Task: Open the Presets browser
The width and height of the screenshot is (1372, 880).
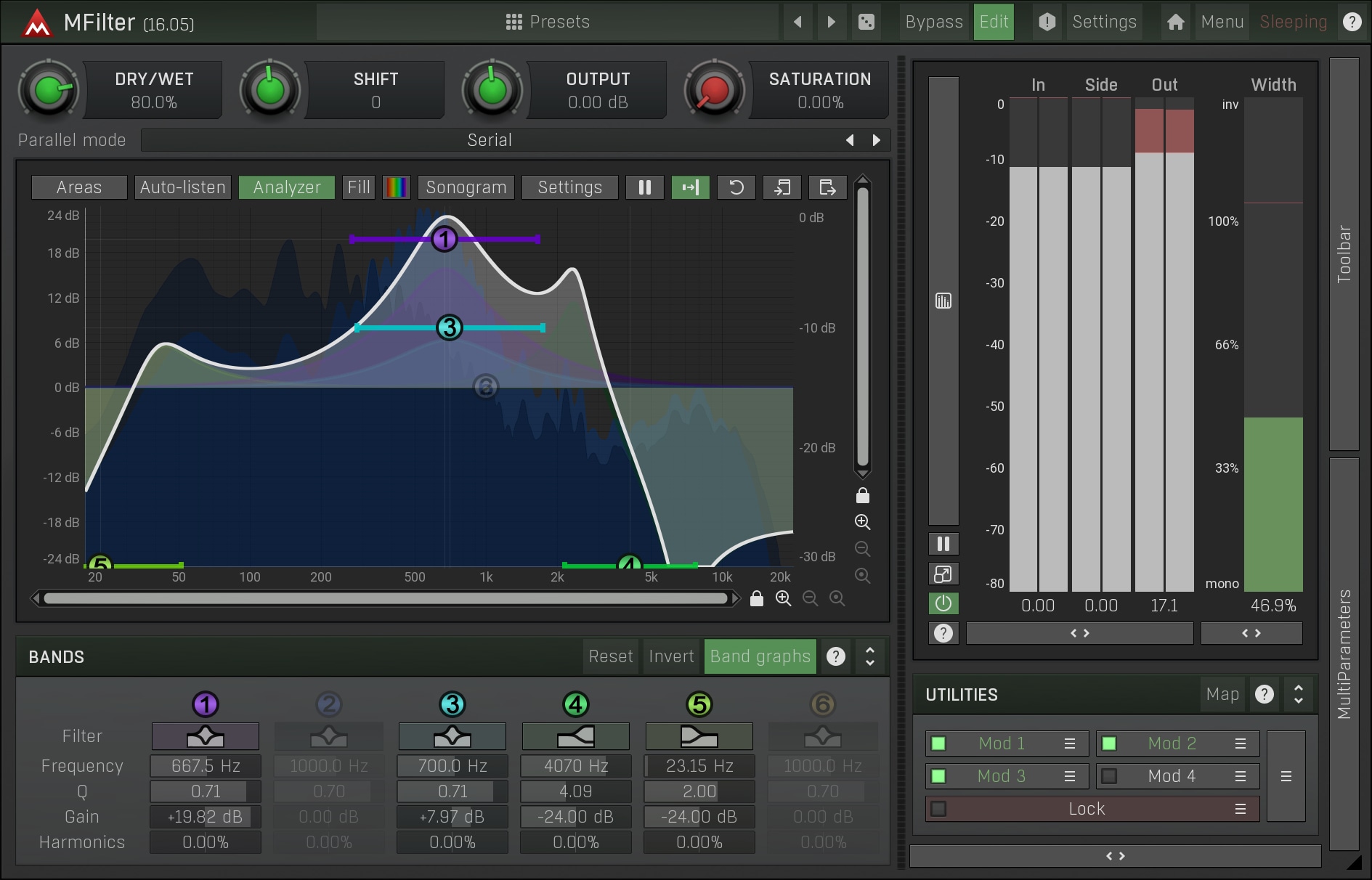Action: (x=548, y=22)
